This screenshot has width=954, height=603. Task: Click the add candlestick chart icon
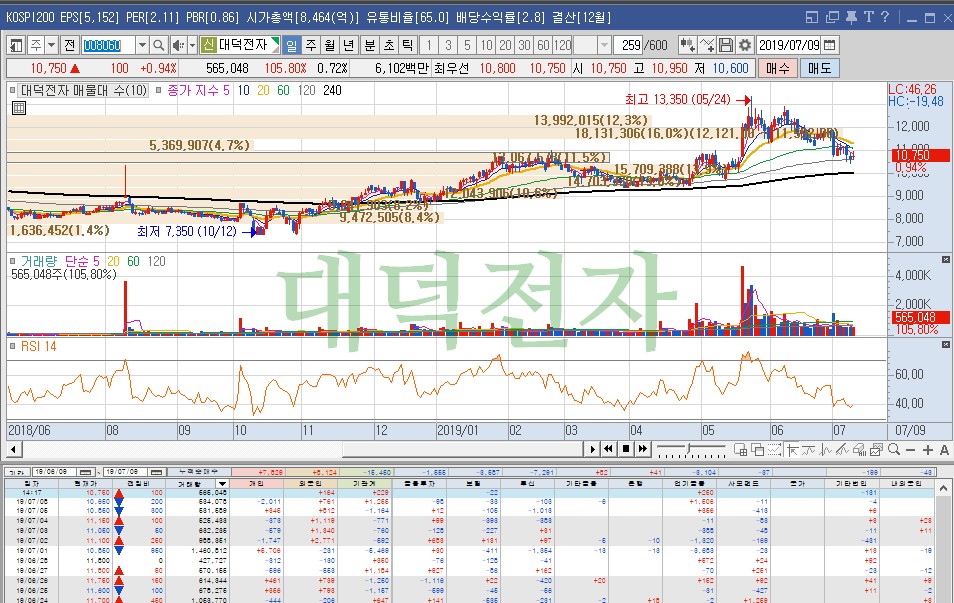688,45
